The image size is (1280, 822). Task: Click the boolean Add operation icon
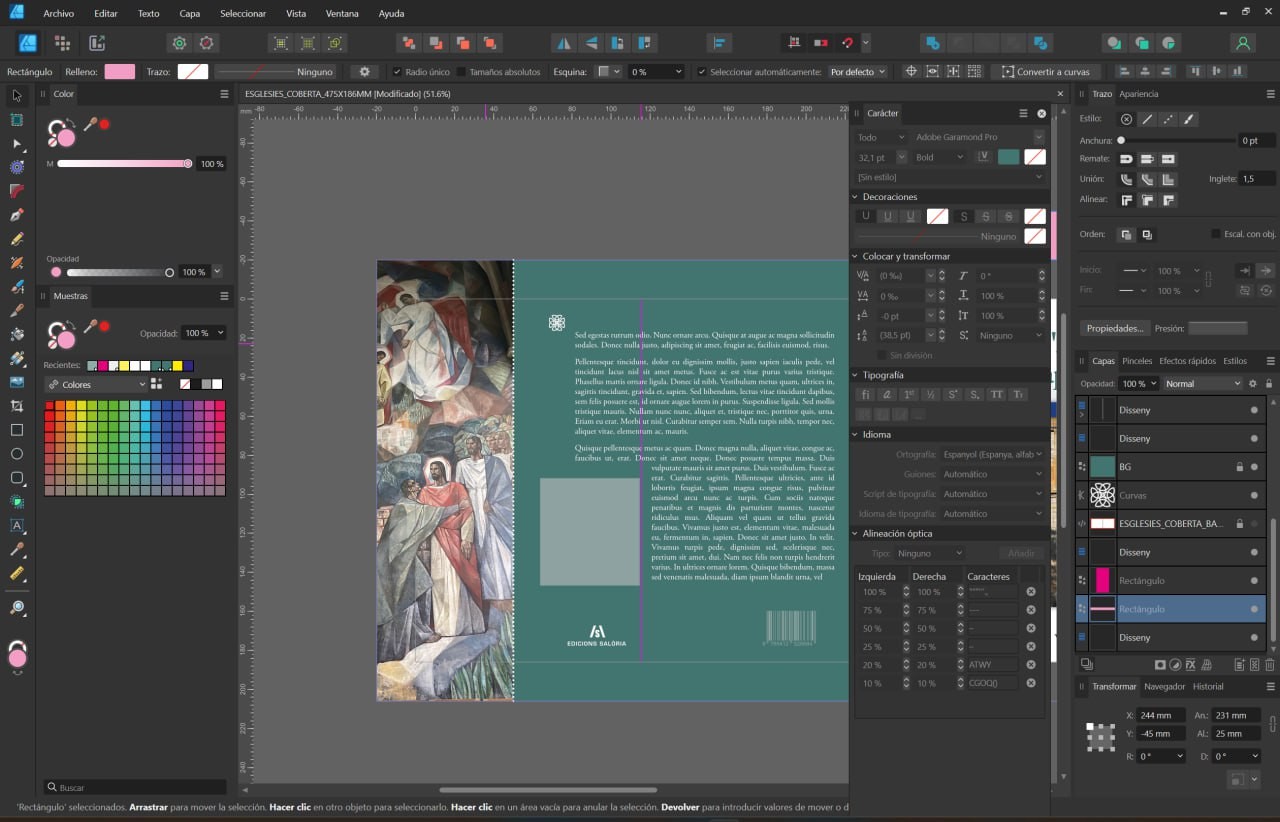point(932,43)
